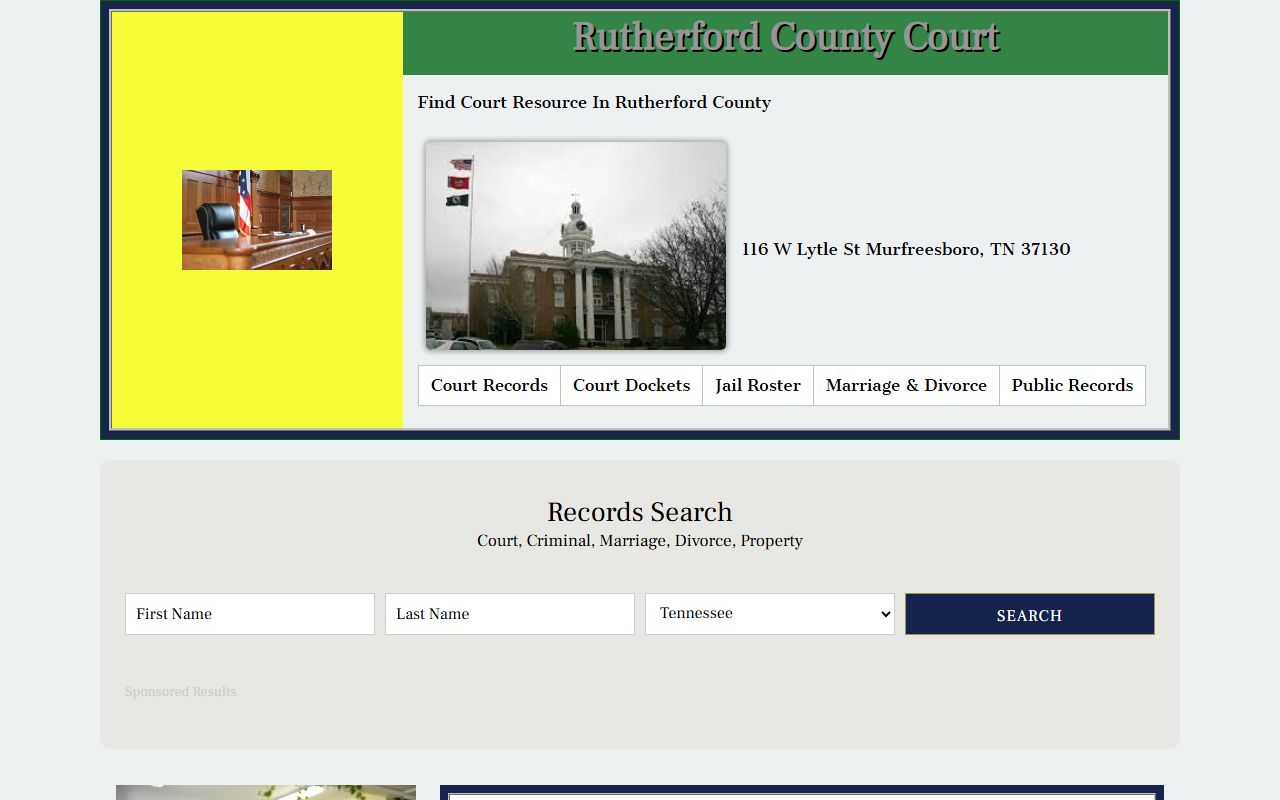Open the Public Records tab
1280x800 pixels.
point(1072,385)
